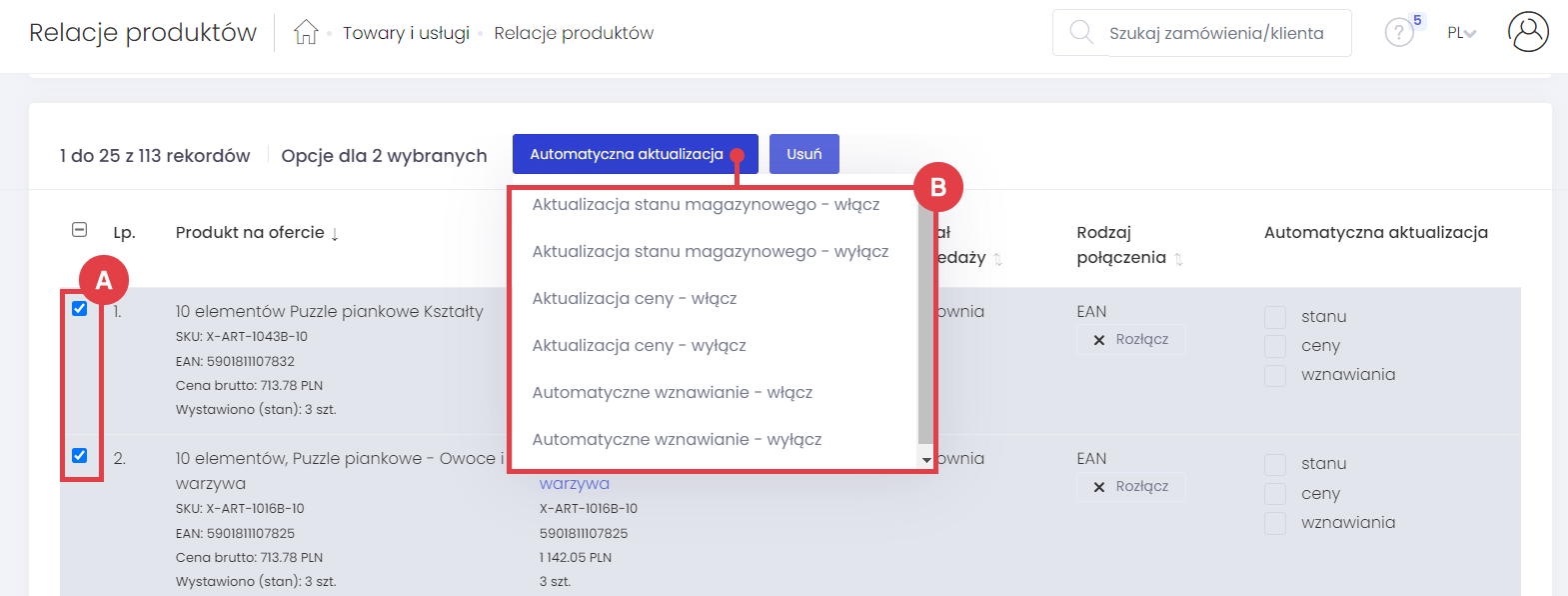Click the X icon in first Rozłącz button
1568x596 pixels.
tap(1099, 340)
